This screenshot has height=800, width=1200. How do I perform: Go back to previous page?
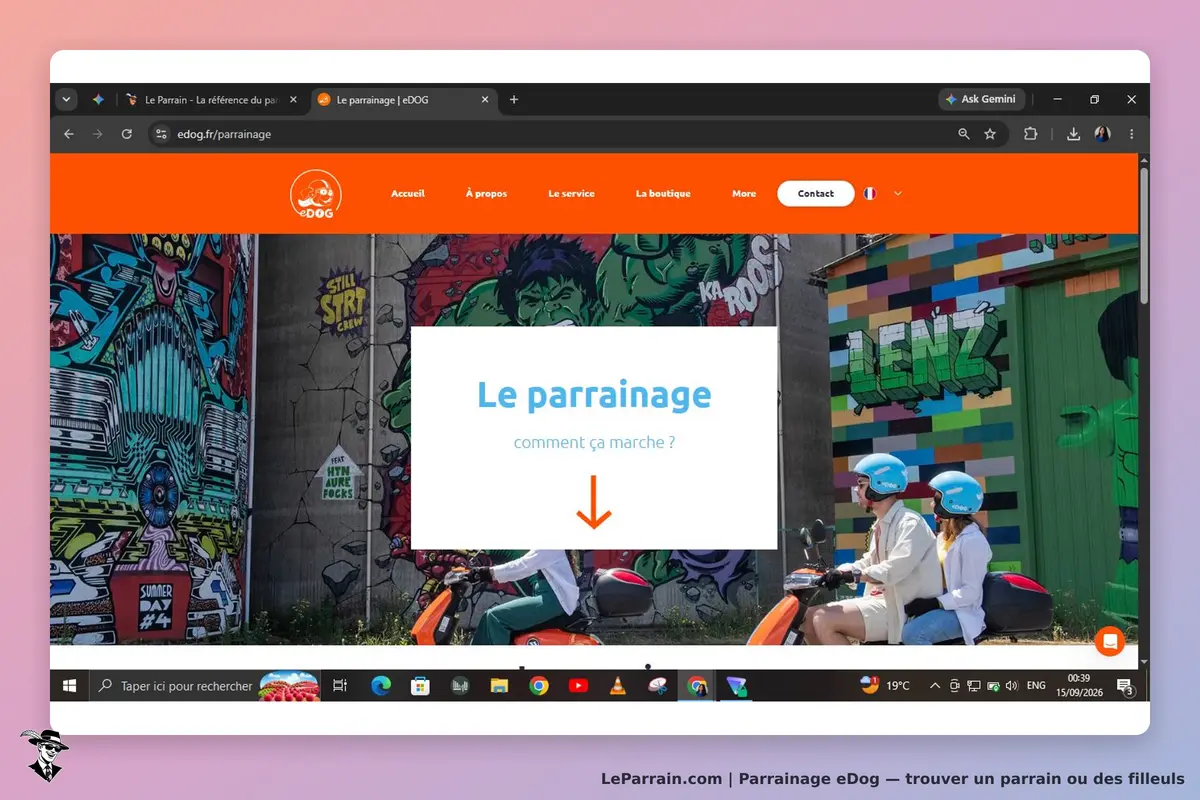tap(69, 134)
